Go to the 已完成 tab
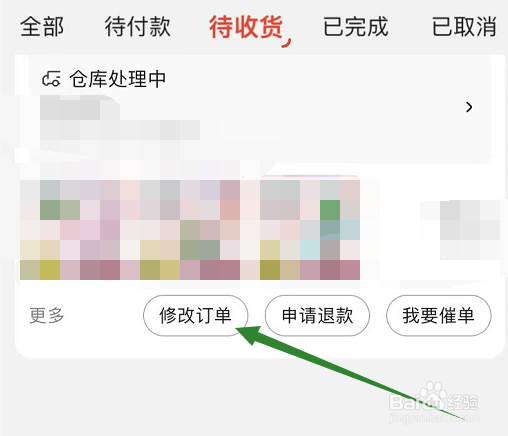 356,27
